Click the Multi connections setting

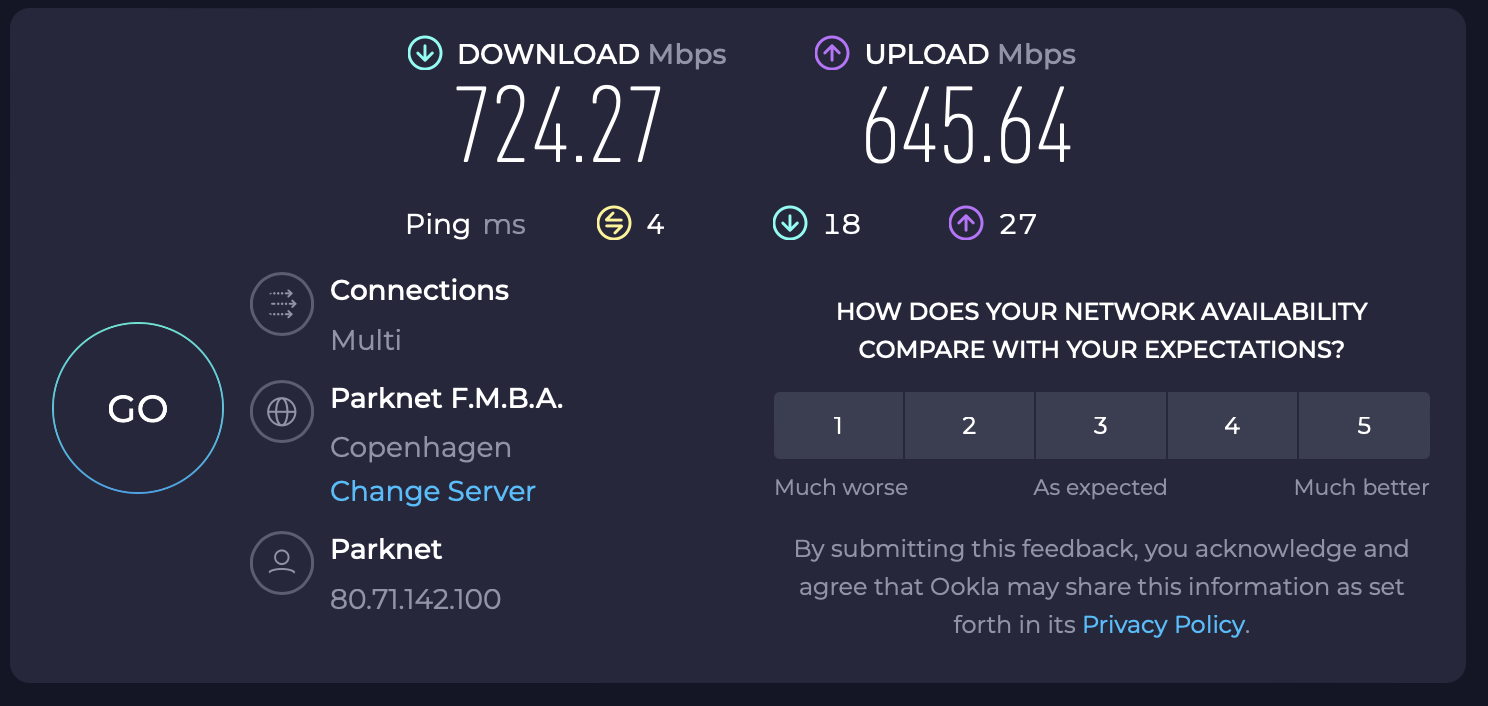pos(366,340)
